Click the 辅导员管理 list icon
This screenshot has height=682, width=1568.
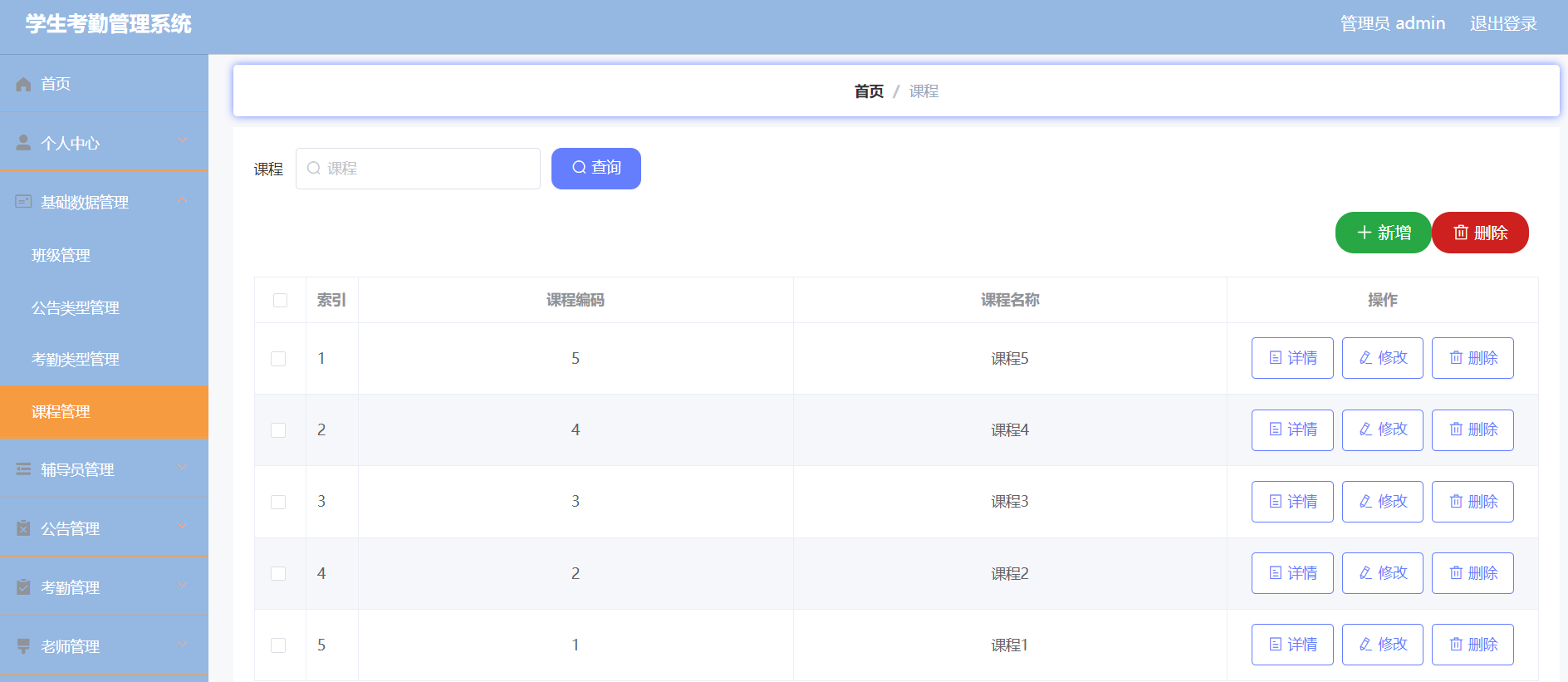[x=23, y=469]
